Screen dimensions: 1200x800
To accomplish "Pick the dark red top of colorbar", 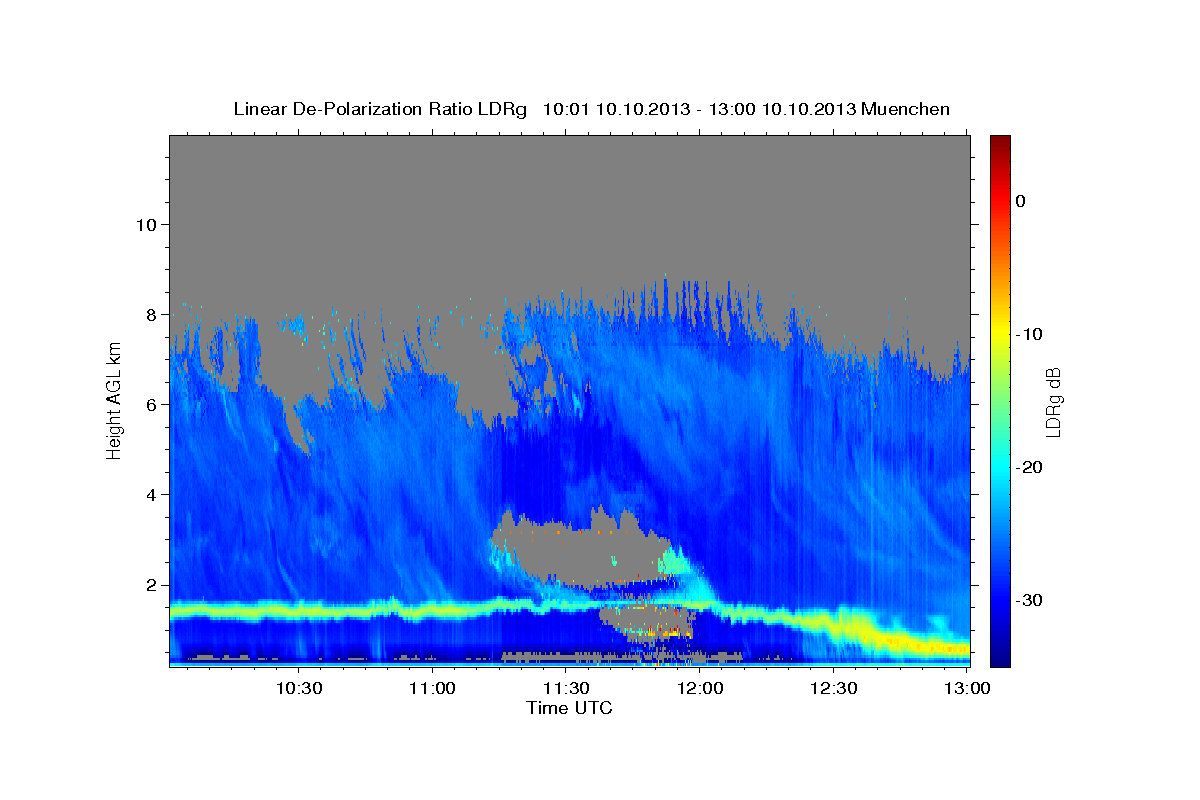I will [1000, 142].
